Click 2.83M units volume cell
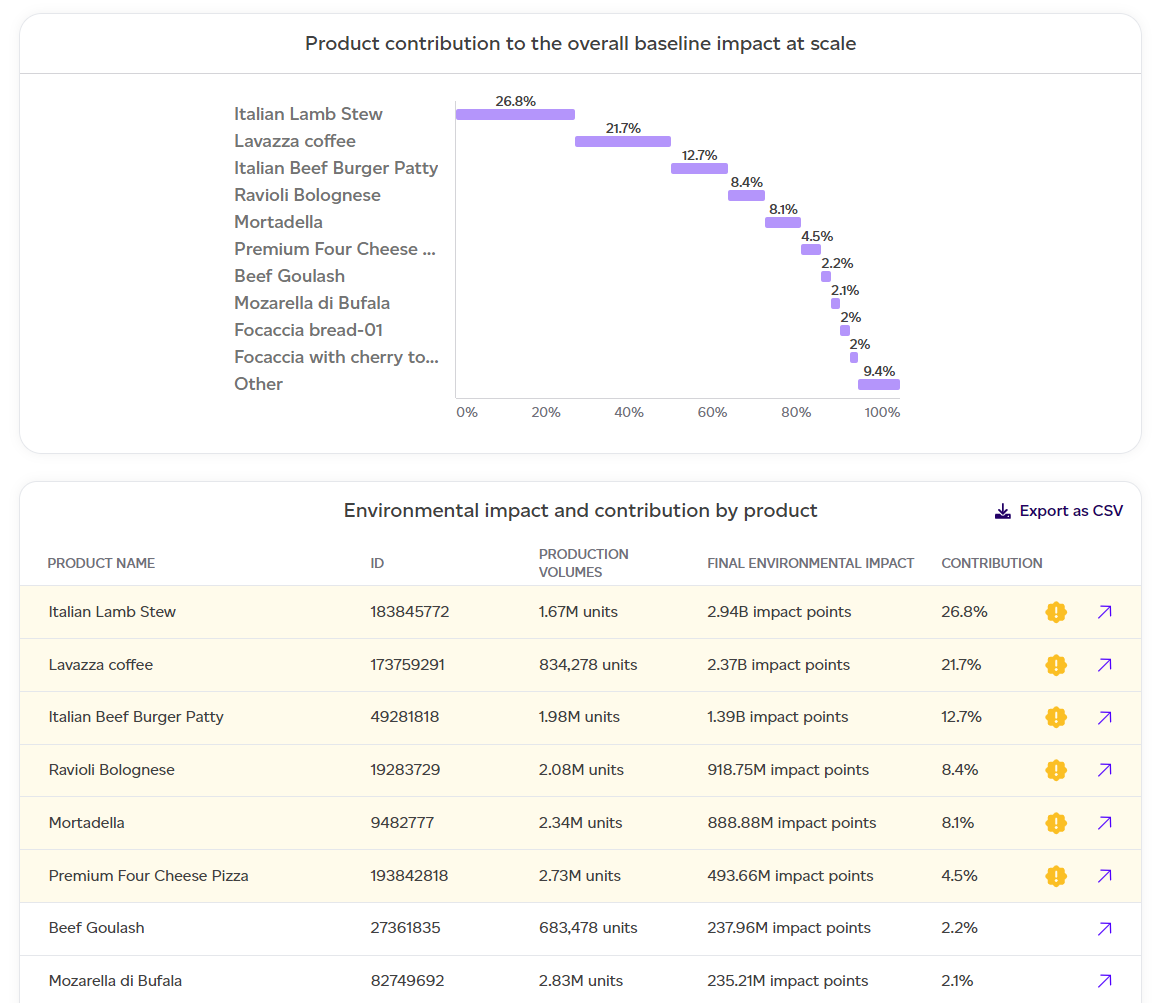The height and width of the screenshot is (1003, 1174). click(x=580, y=981)
